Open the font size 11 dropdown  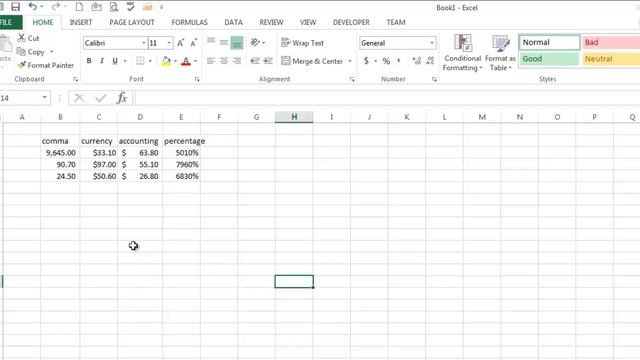click(x=169, y=43)
